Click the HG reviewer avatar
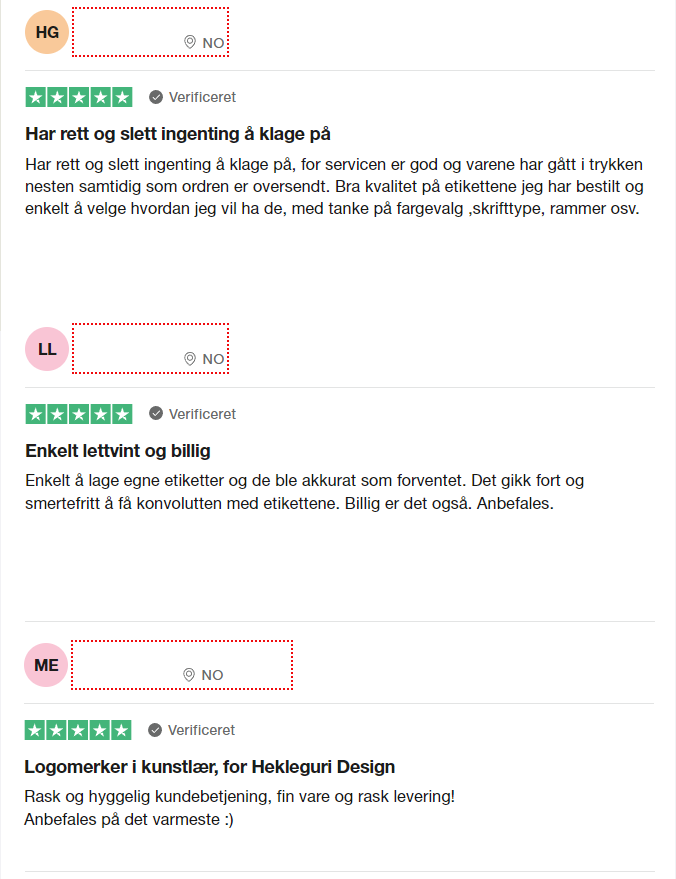Screen dimensions: 676x879 47,32
